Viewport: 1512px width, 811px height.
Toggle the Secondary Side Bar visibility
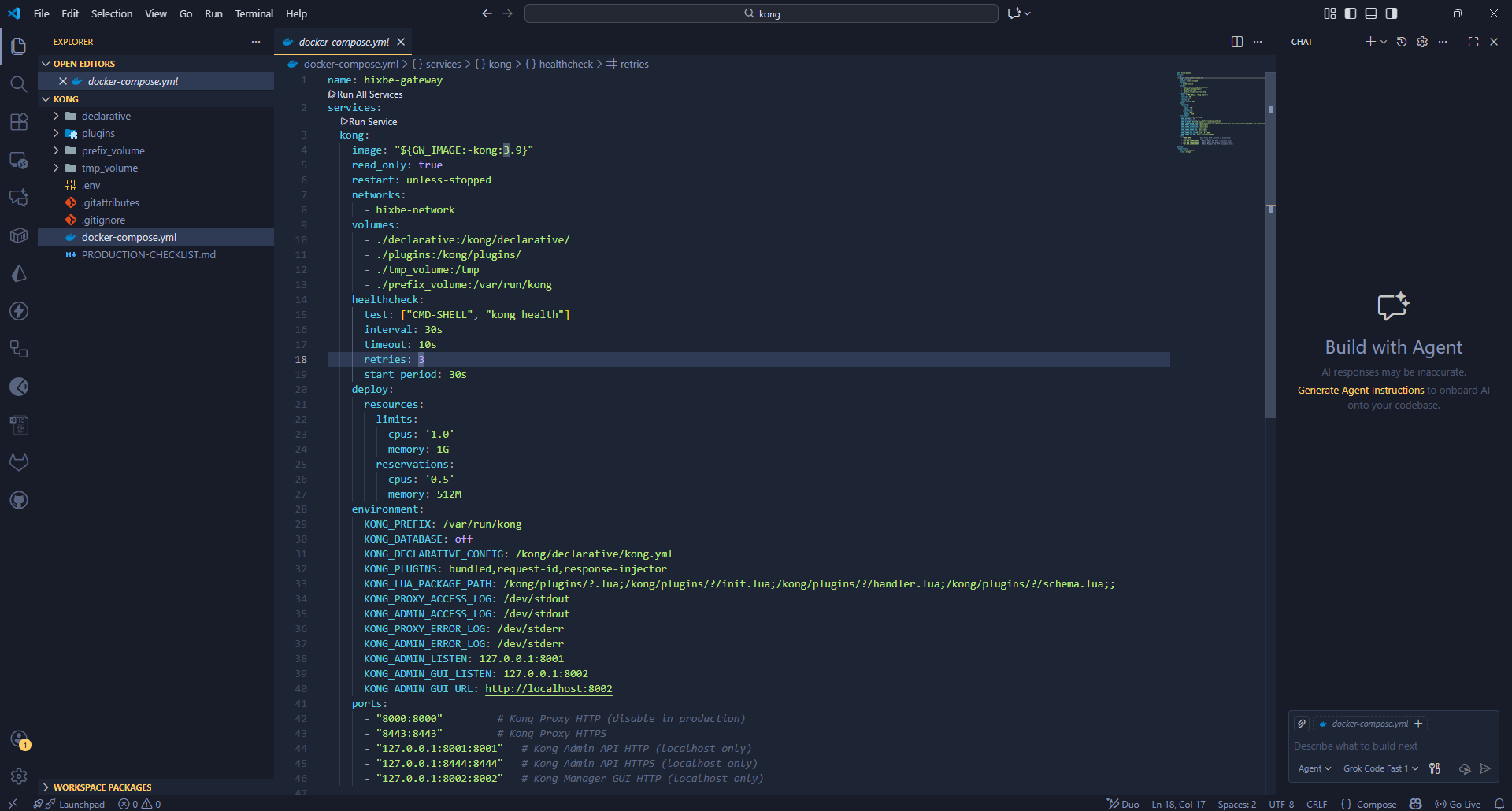pos(1392,13)
